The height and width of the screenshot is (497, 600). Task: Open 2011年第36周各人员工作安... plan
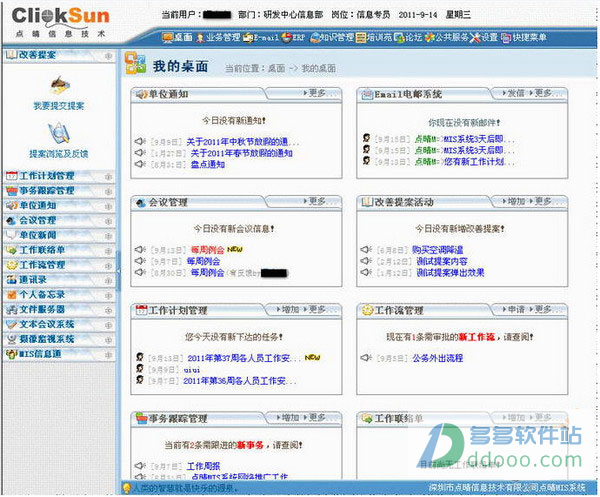coord(240,381)
